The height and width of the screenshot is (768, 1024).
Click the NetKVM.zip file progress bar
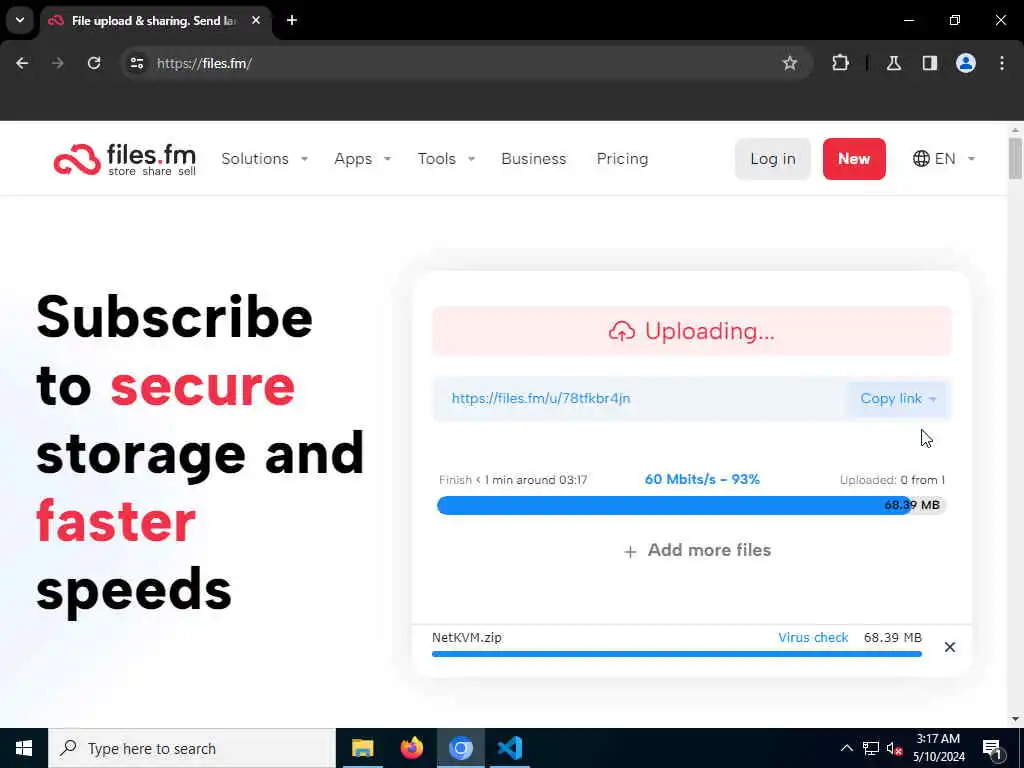[677, 654]
